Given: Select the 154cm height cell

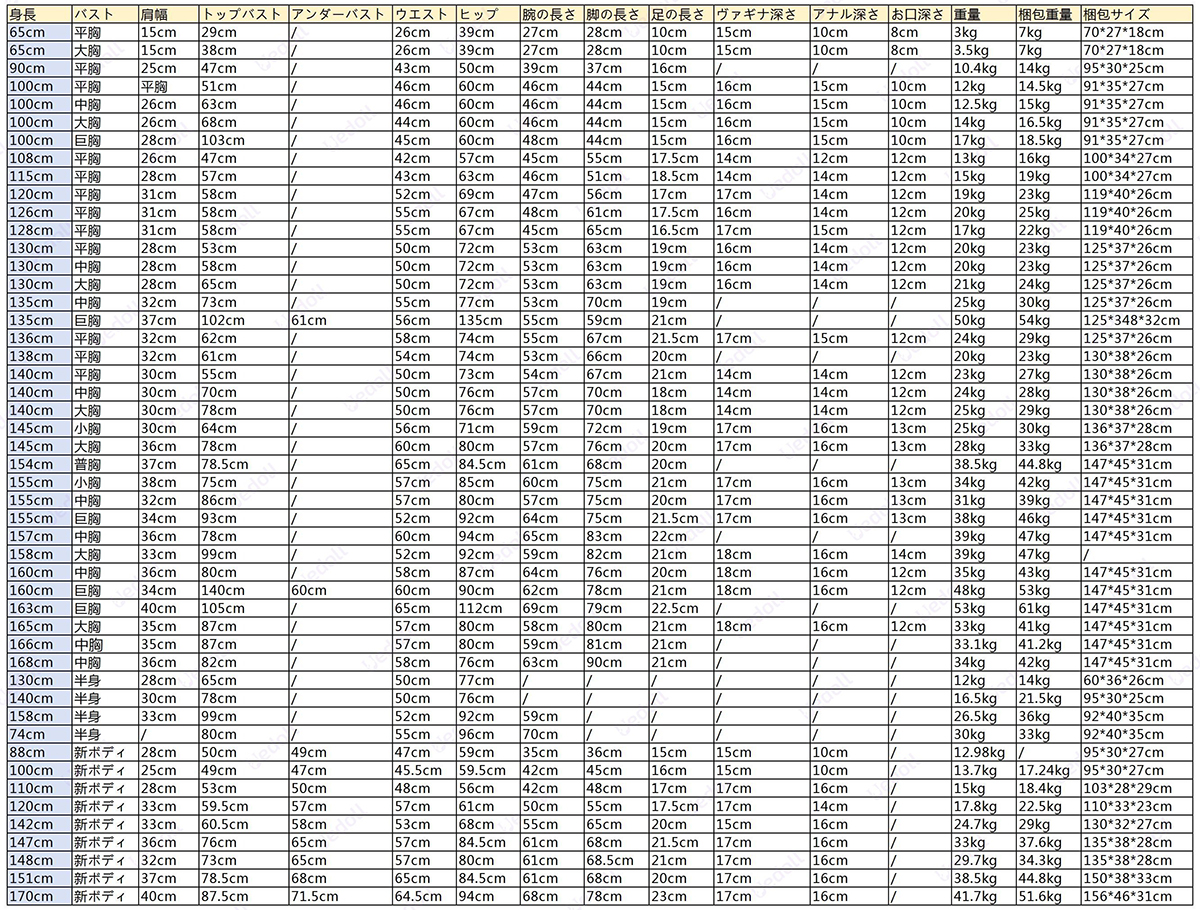Looking at the screenshot, I should pos(39,464).
